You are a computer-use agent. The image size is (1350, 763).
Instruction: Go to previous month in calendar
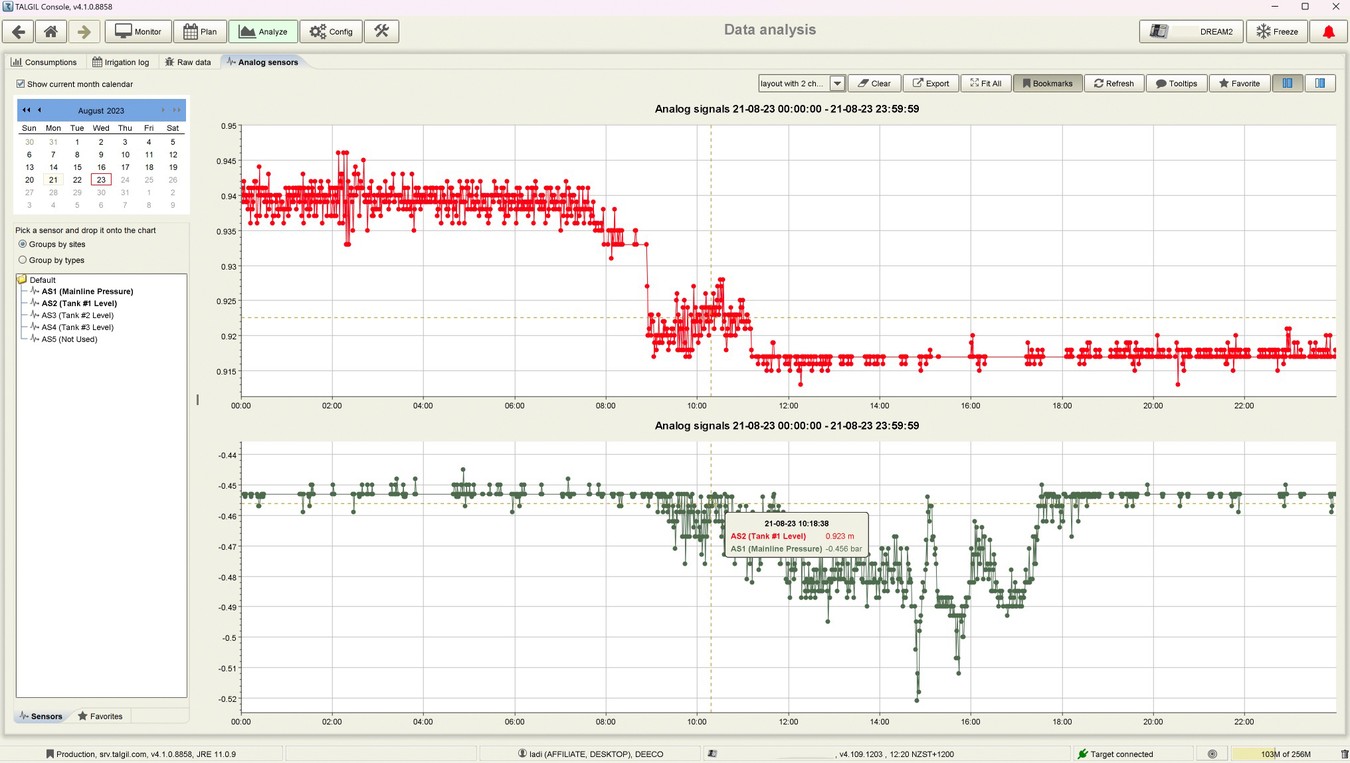click(40, 110)
